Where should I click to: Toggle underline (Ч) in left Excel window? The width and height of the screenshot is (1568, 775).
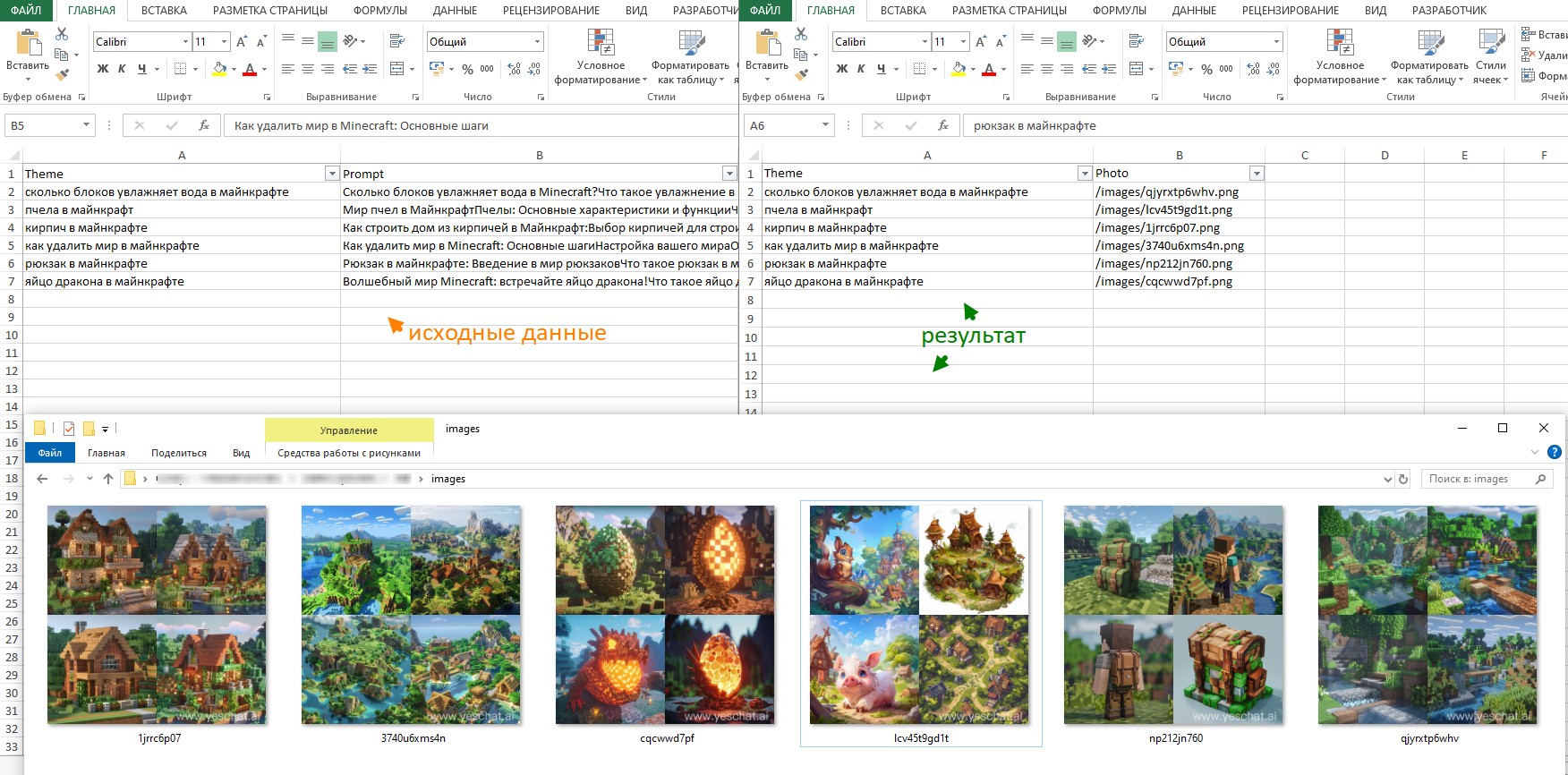tap(141, 69)
